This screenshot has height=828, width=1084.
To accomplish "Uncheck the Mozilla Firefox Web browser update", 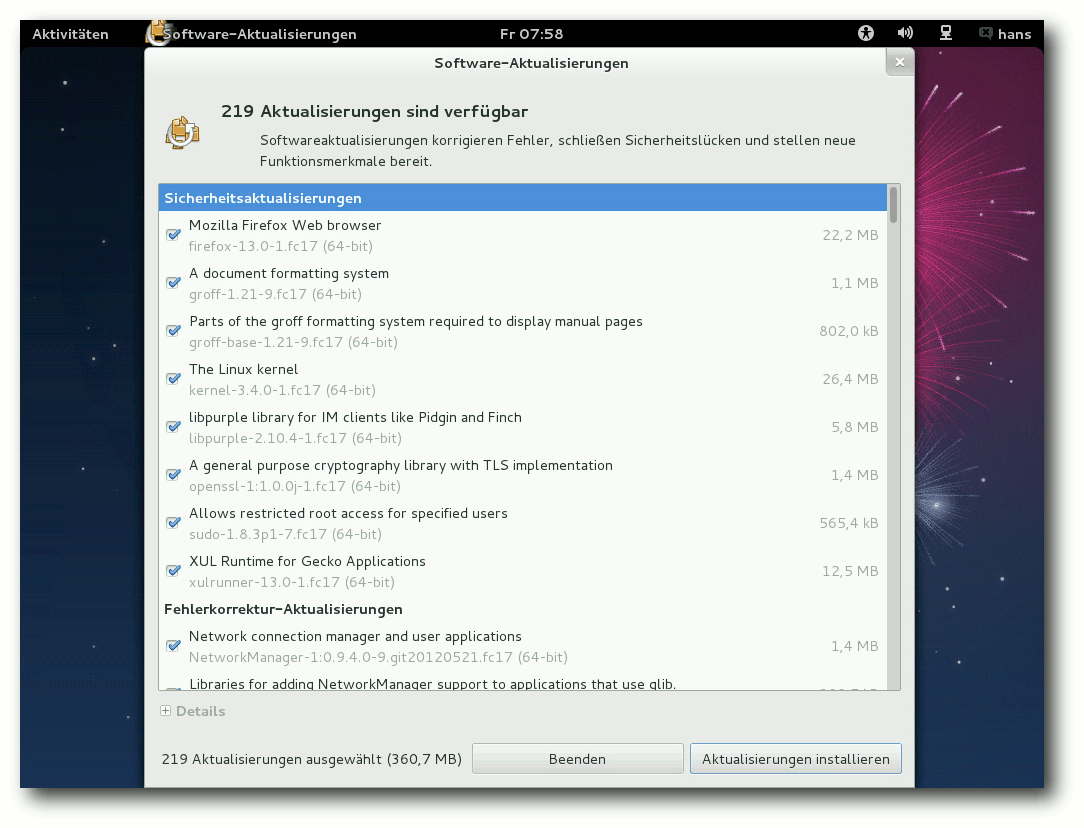I will point(174,235).
